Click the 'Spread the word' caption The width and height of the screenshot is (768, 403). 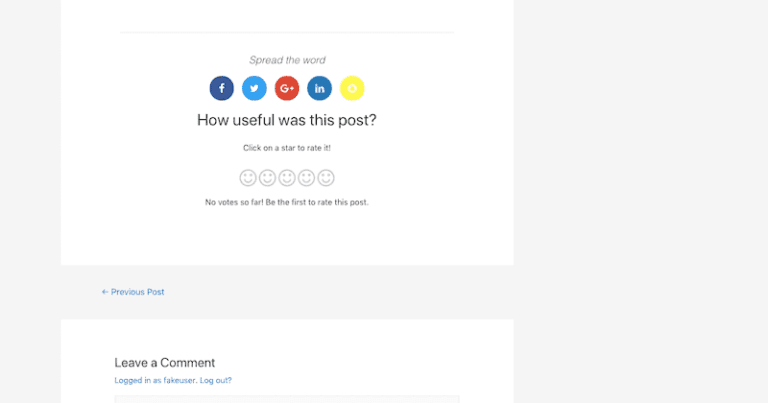tap(287, 60)
